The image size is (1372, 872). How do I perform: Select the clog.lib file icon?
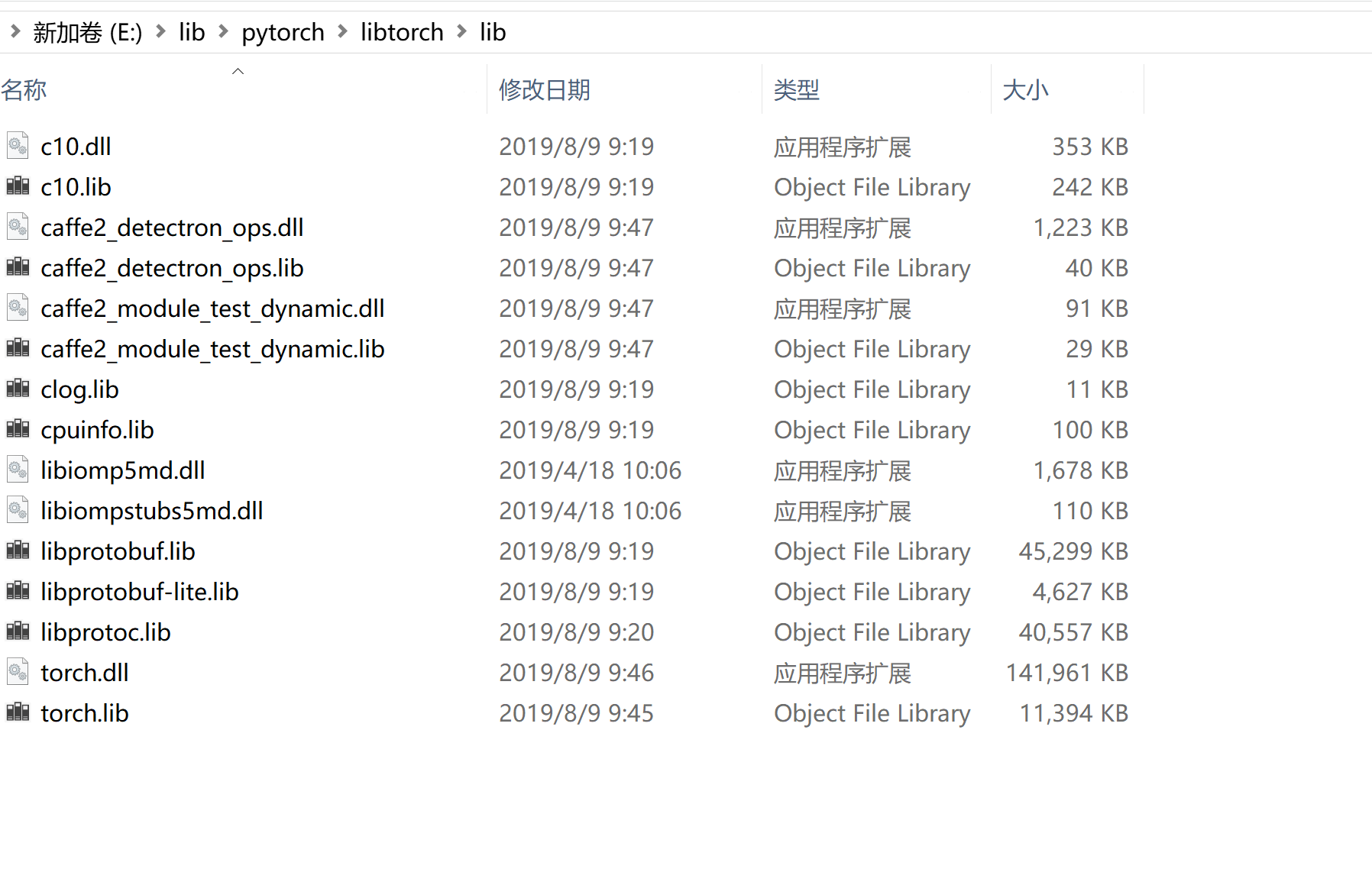18,388
